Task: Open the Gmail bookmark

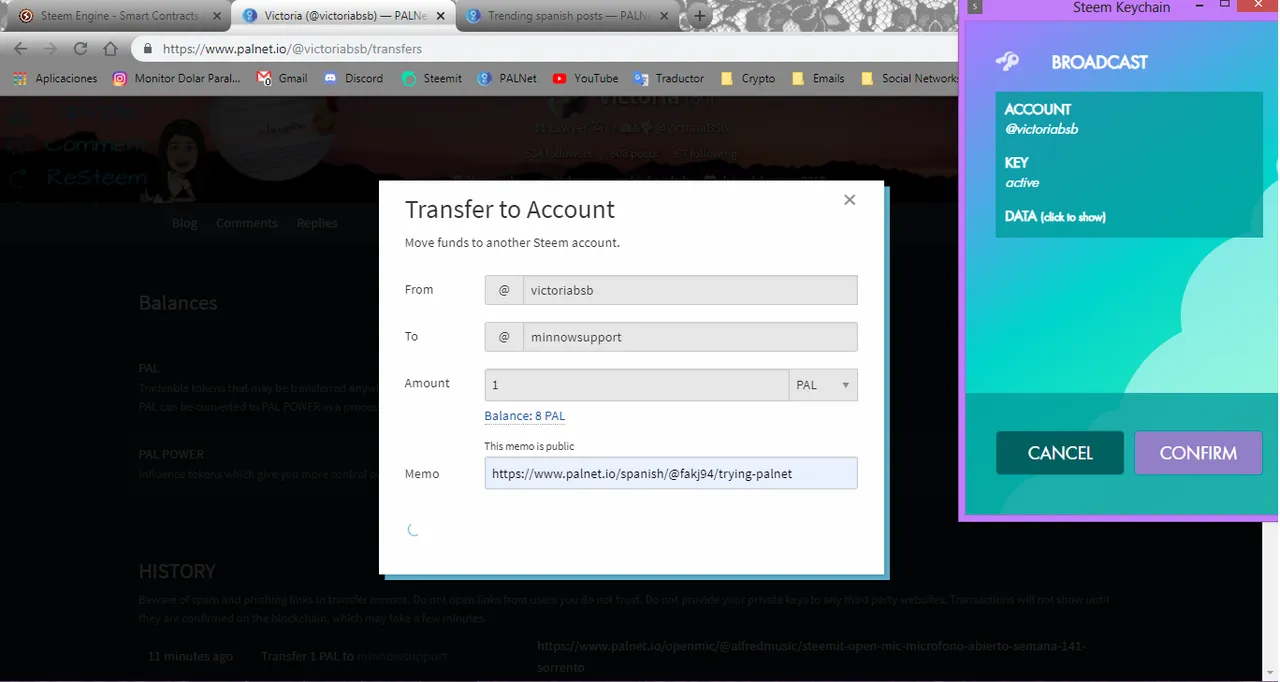Action: [282, 78]
